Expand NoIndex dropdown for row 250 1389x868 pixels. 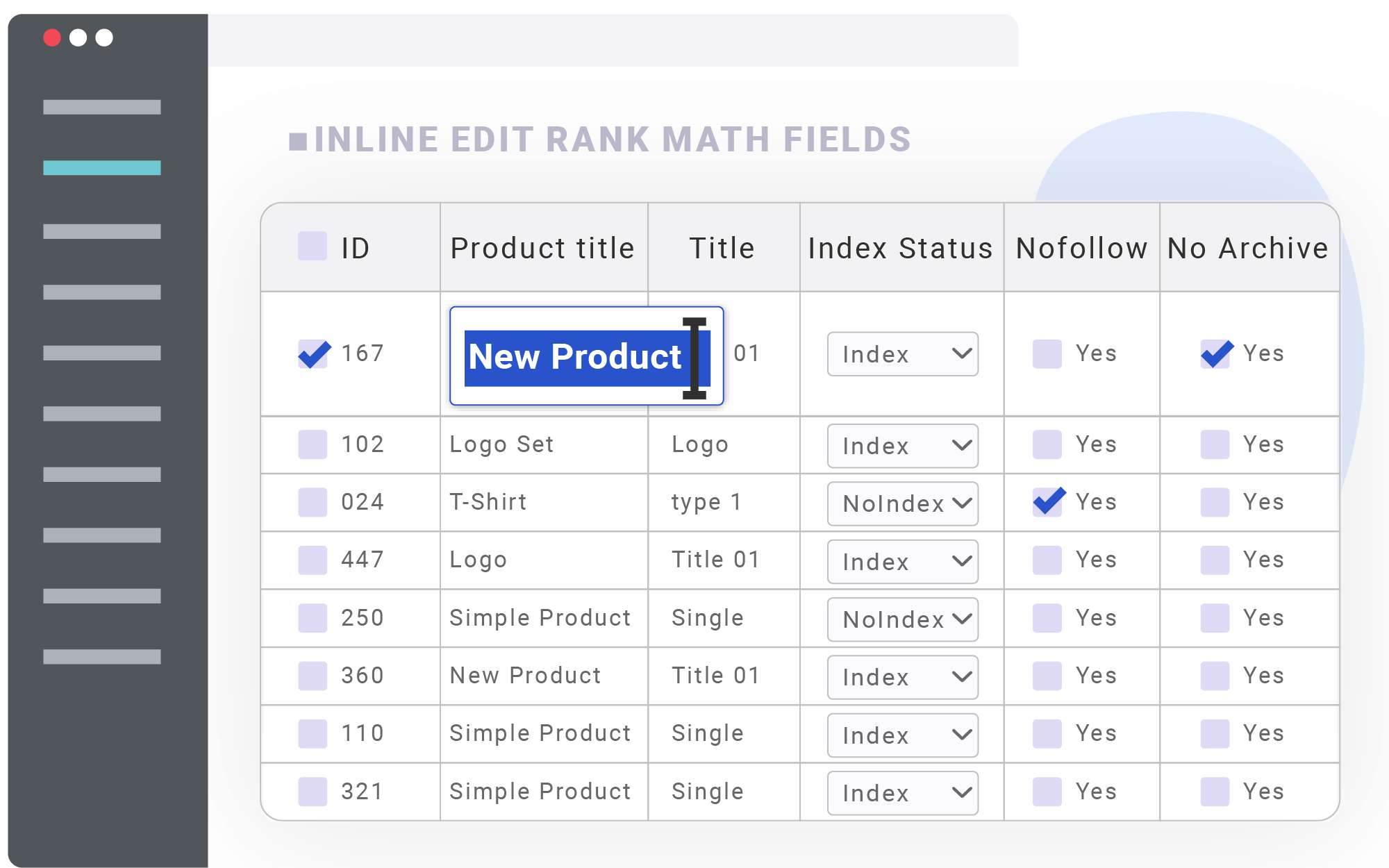point(903,619)
